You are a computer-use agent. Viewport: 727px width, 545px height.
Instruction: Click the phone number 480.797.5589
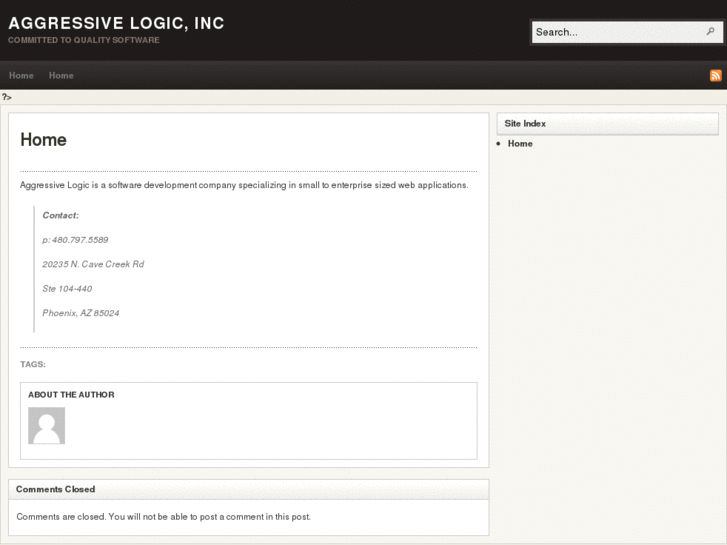click(x=75, y=240)
